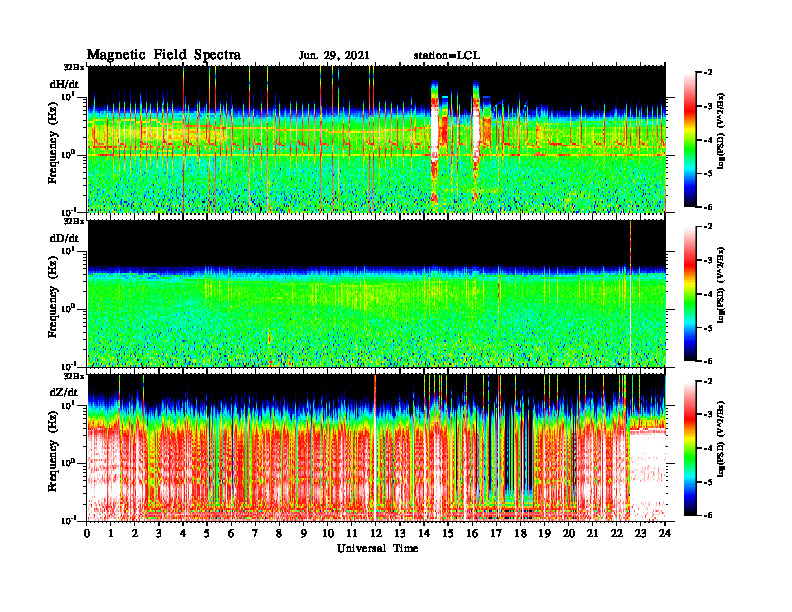Click hour "14" on the Universal Time axis
Screen dimensions: 792x612
424,534
